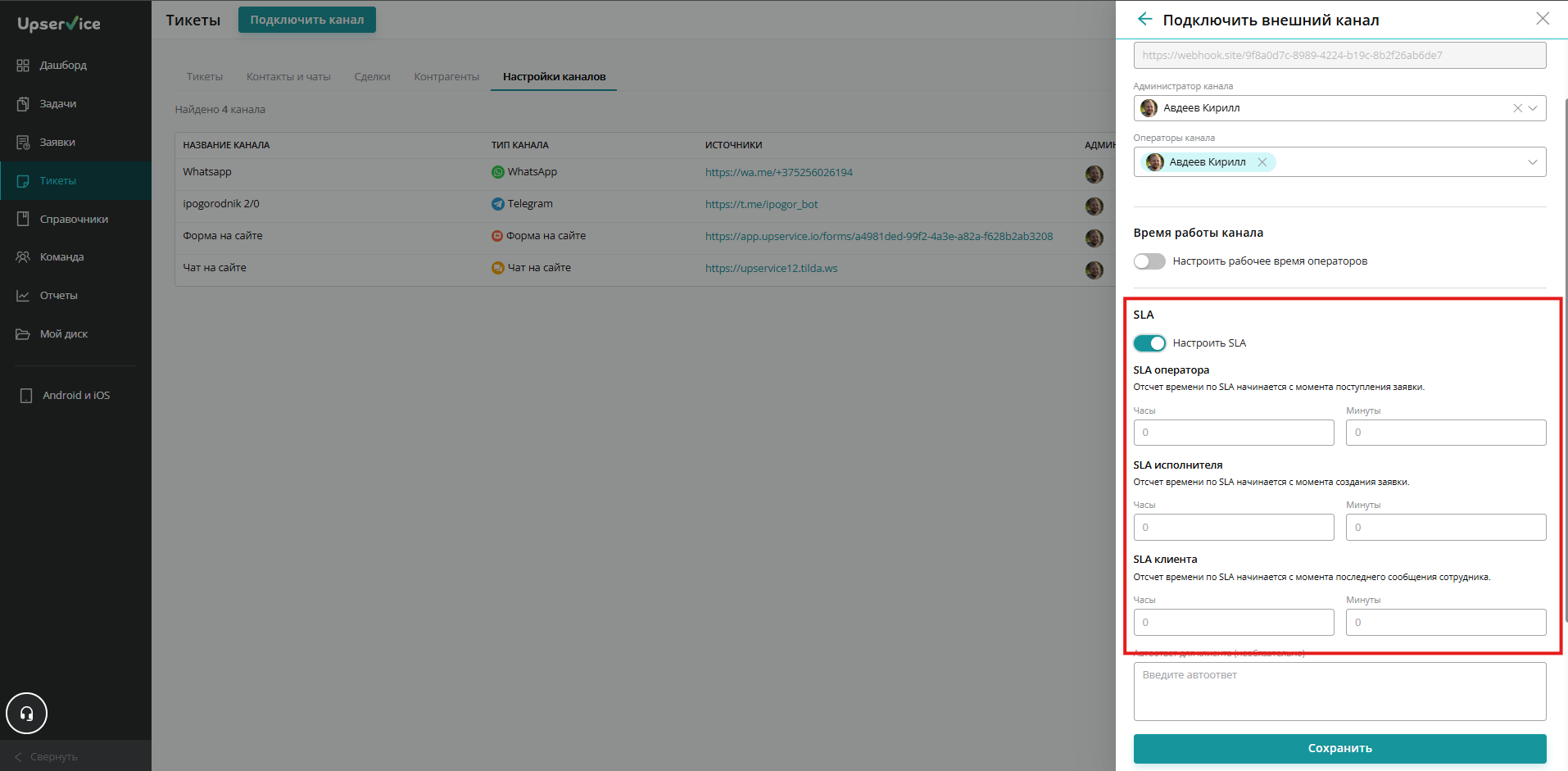Focus the SLA исполнителя Минуты field
Viewport: 1568px width, 771px height.
tap(1446, 528)
